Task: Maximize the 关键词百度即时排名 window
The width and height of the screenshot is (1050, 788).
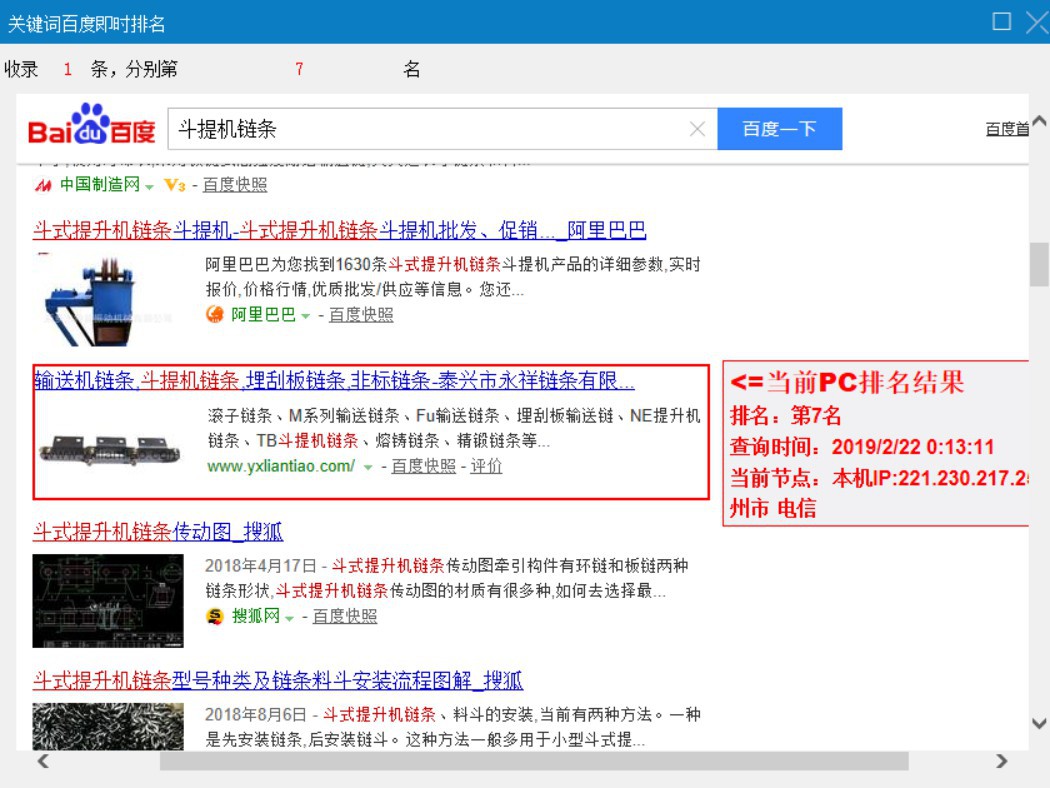Action: coord(1002,22)
